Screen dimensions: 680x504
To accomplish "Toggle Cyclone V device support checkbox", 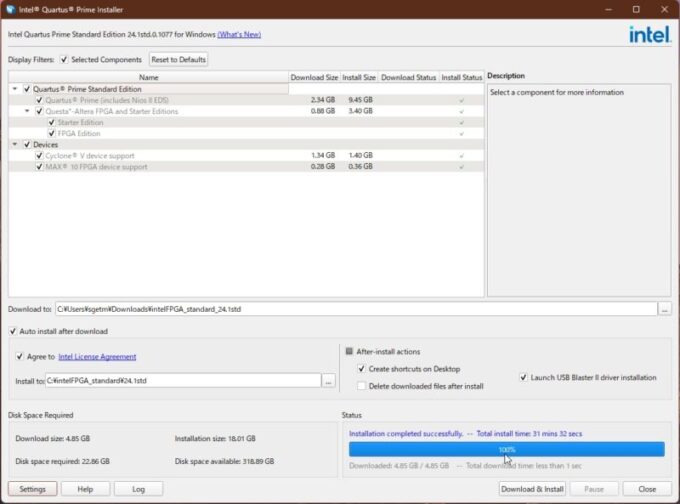I will click(x=39, y=156).
